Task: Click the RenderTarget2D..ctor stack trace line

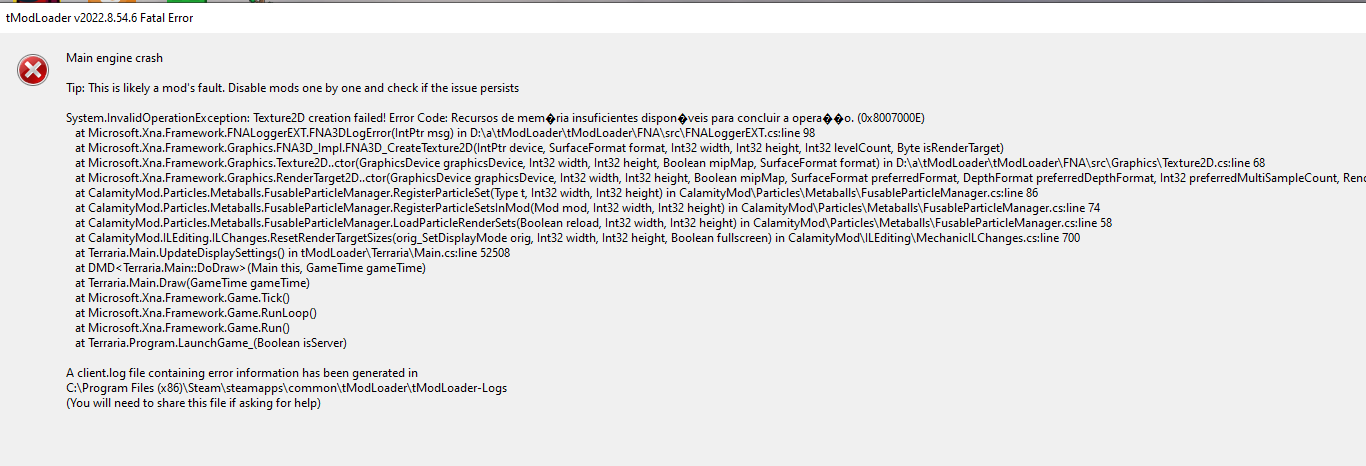Action: pos(700,178)
